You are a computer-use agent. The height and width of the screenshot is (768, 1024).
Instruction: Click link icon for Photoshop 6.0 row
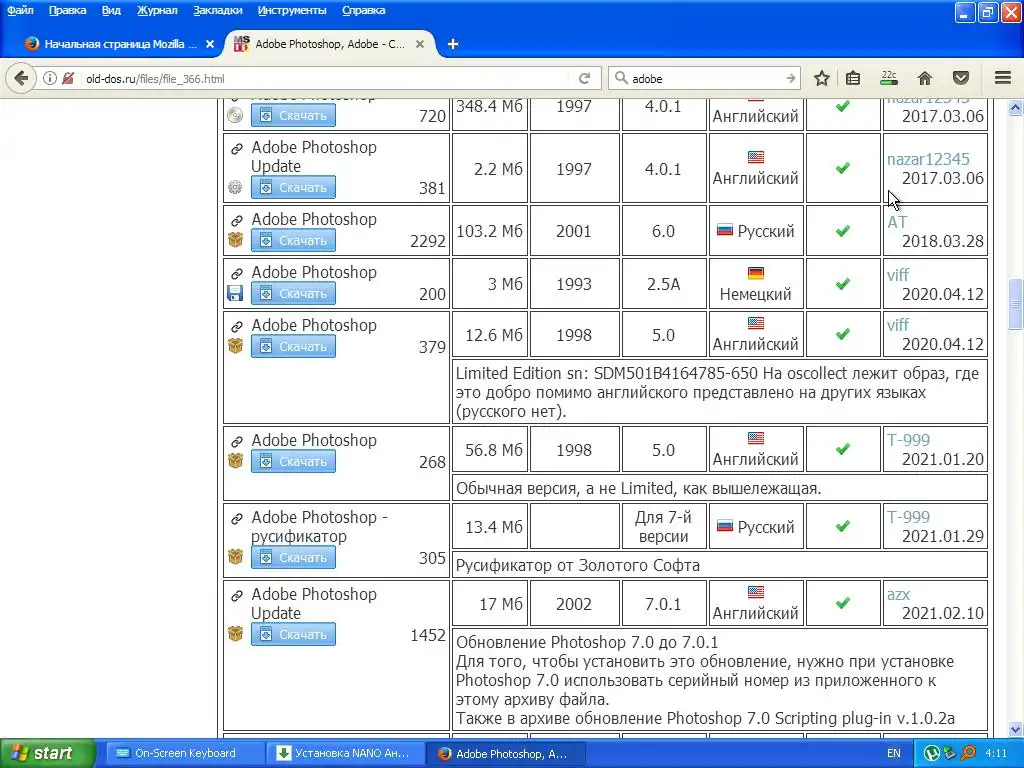[236, 221]
